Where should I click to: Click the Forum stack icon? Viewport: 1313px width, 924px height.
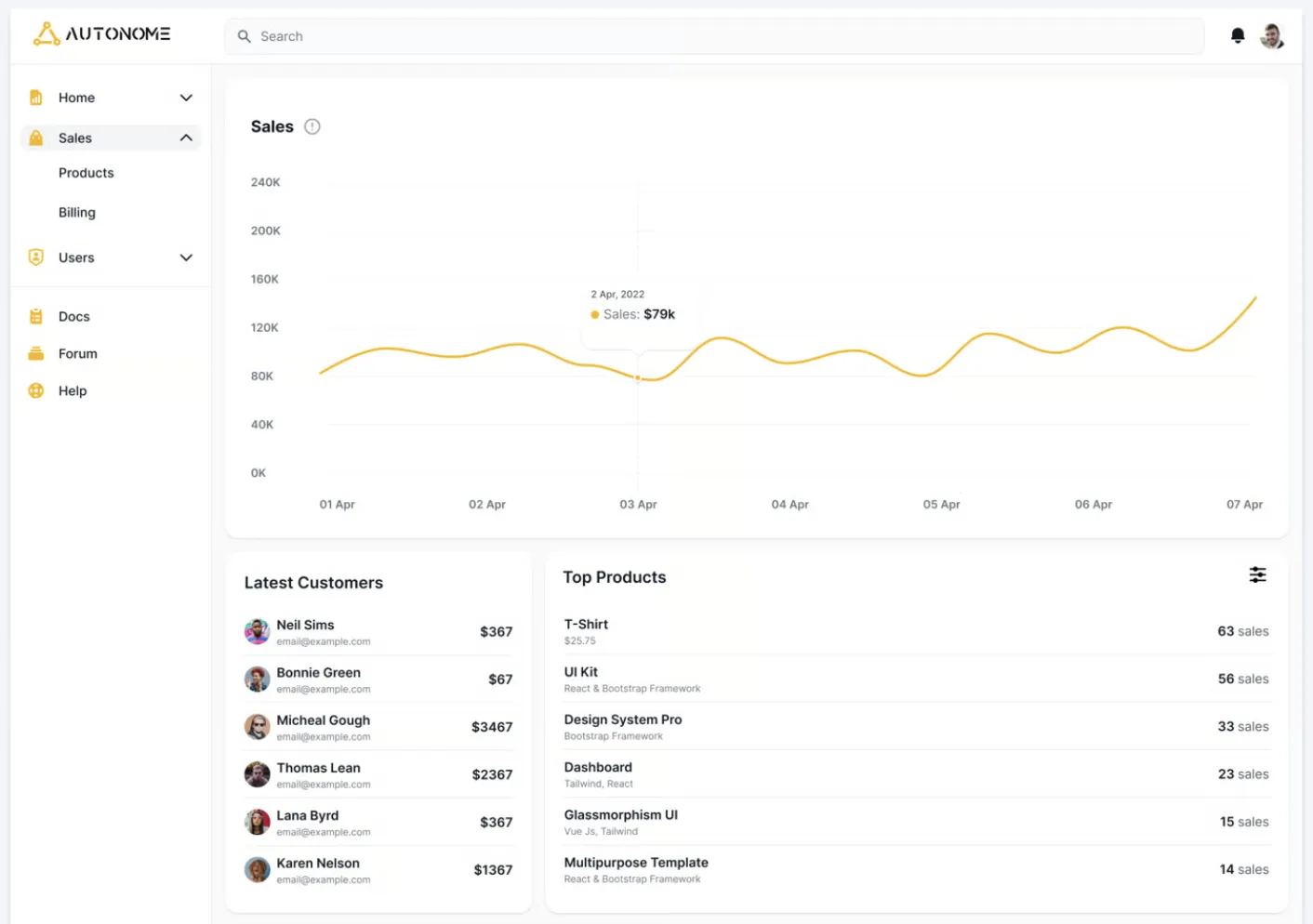pos(36,353)
